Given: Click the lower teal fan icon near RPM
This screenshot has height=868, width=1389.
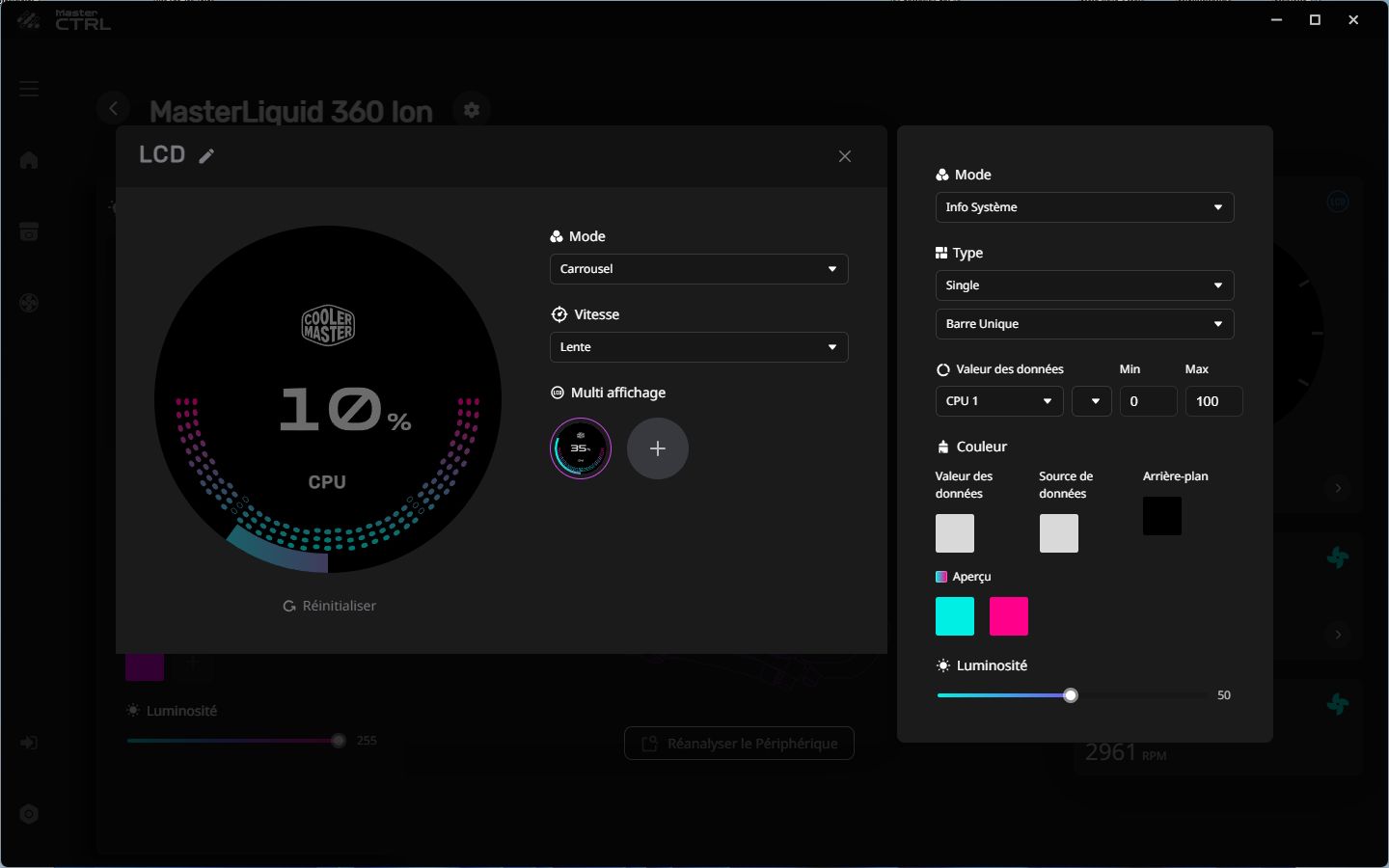Looking at the screenshot, I should pos(1338,704).
